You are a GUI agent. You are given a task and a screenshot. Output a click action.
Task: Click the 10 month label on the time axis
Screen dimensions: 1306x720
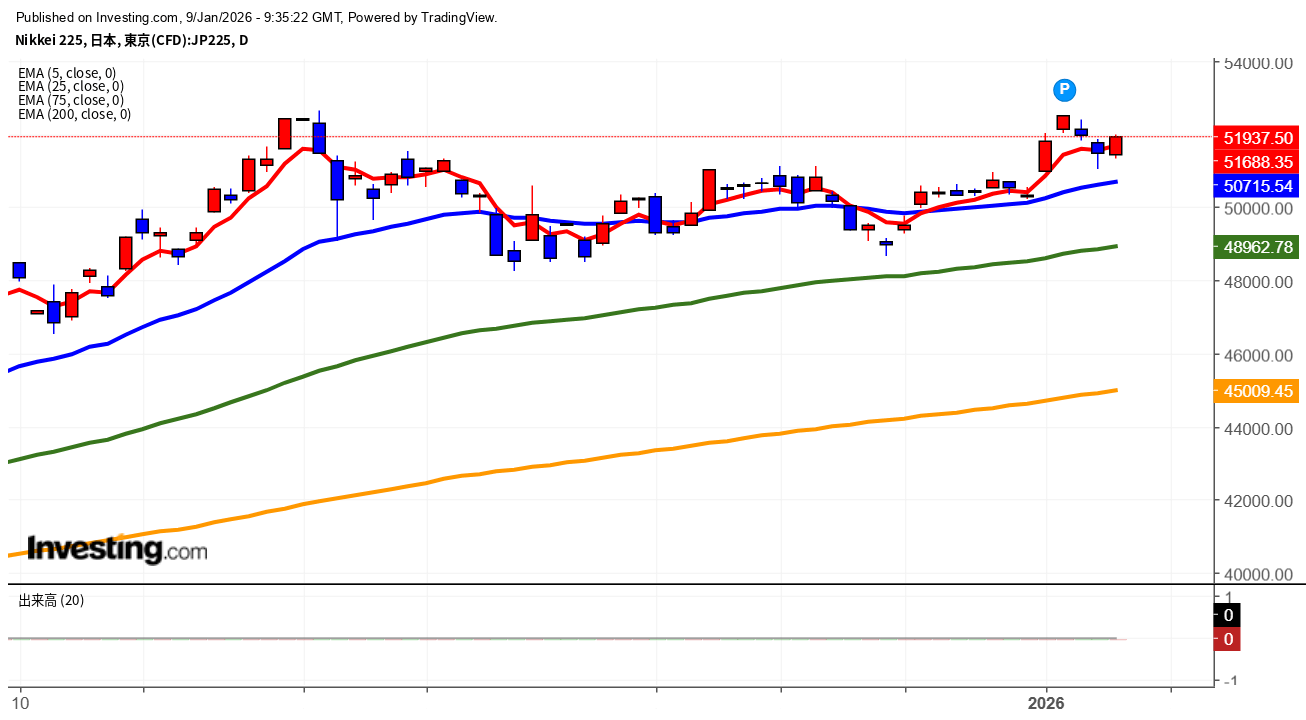point(20,704)
